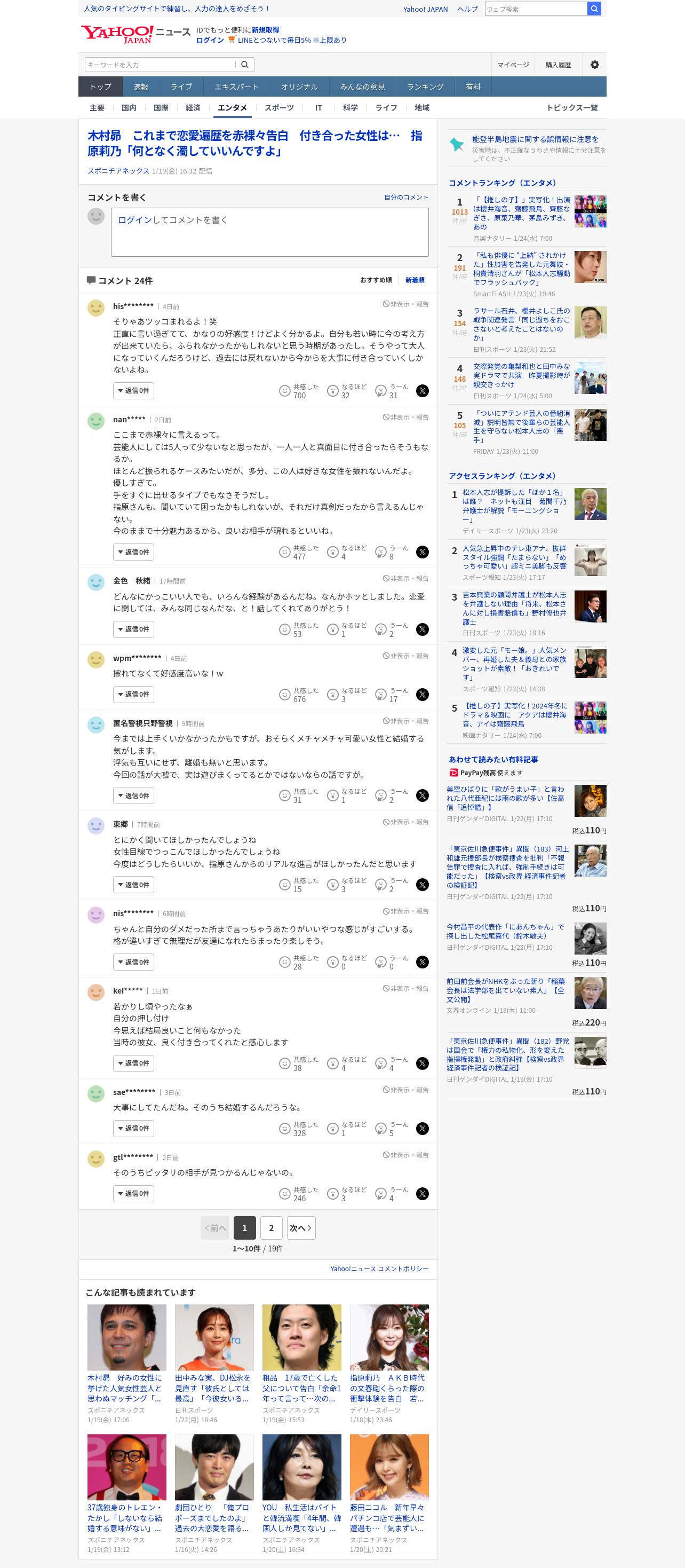The width and height of the screenshot is (685, 1568).
Task: Expand 返信0件 under his******** comment
Action: (134, 391)
